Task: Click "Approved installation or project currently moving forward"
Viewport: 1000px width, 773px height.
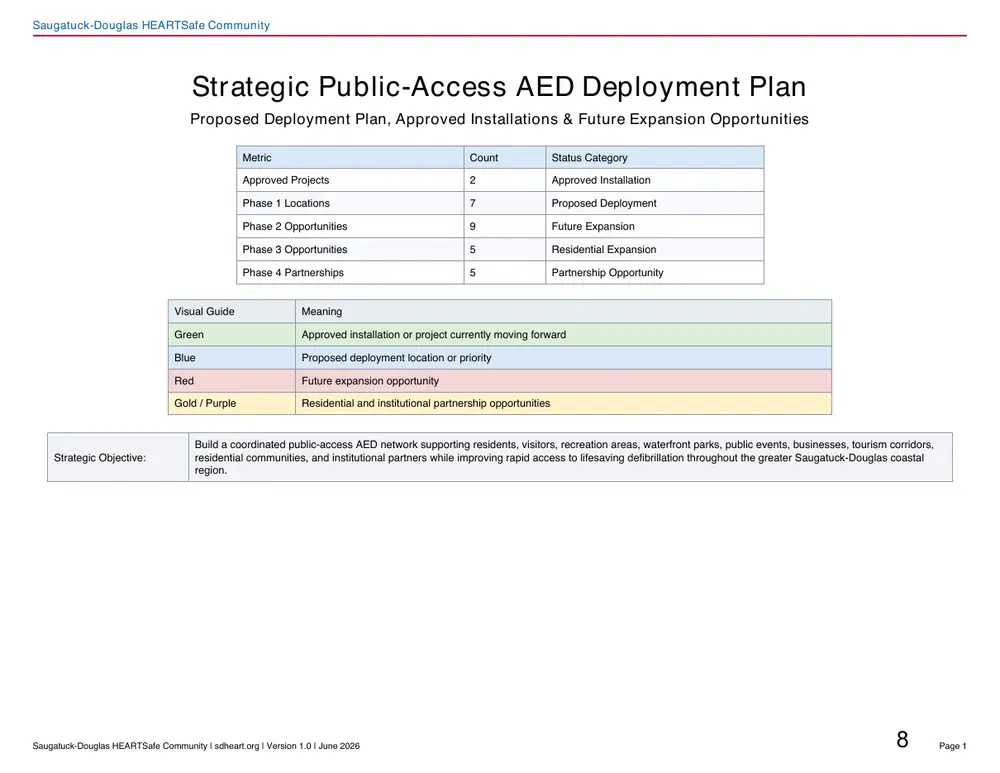Action: pos(434,335)
